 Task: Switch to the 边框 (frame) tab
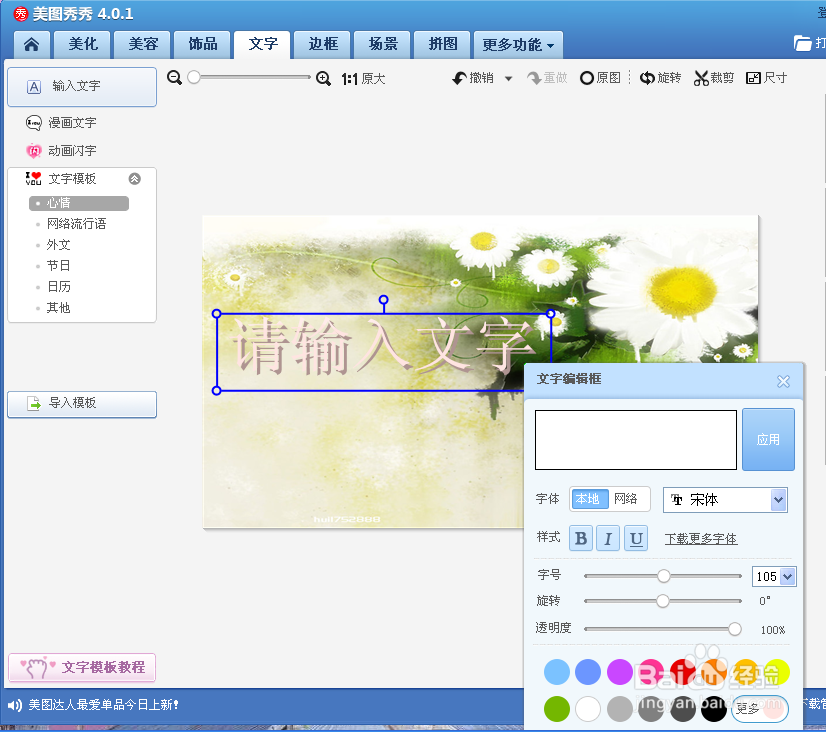(322, 44)
